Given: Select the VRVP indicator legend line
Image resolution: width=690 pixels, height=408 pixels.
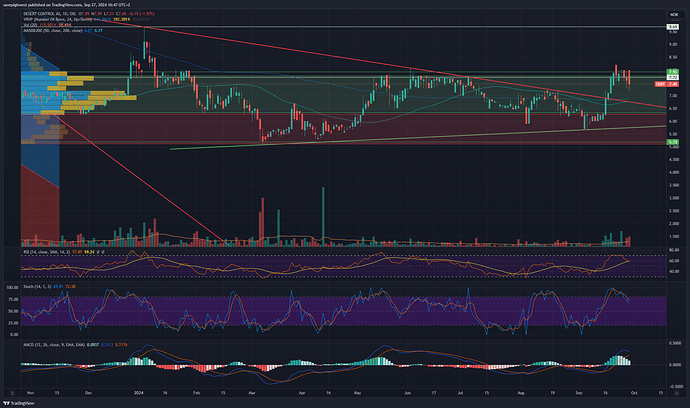Looking at the screenshot, I should pyautogui.click(x=86, y=20).
